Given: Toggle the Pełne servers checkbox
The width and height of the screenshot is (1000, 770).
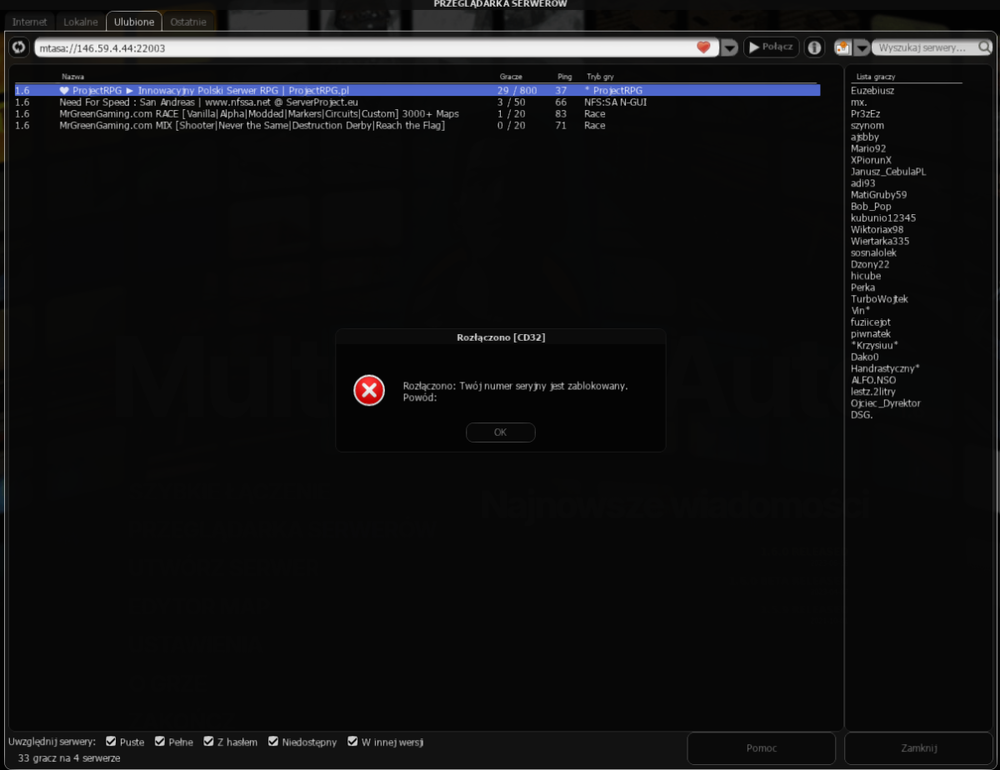Looking at the screenshot, I should (159, 741).
